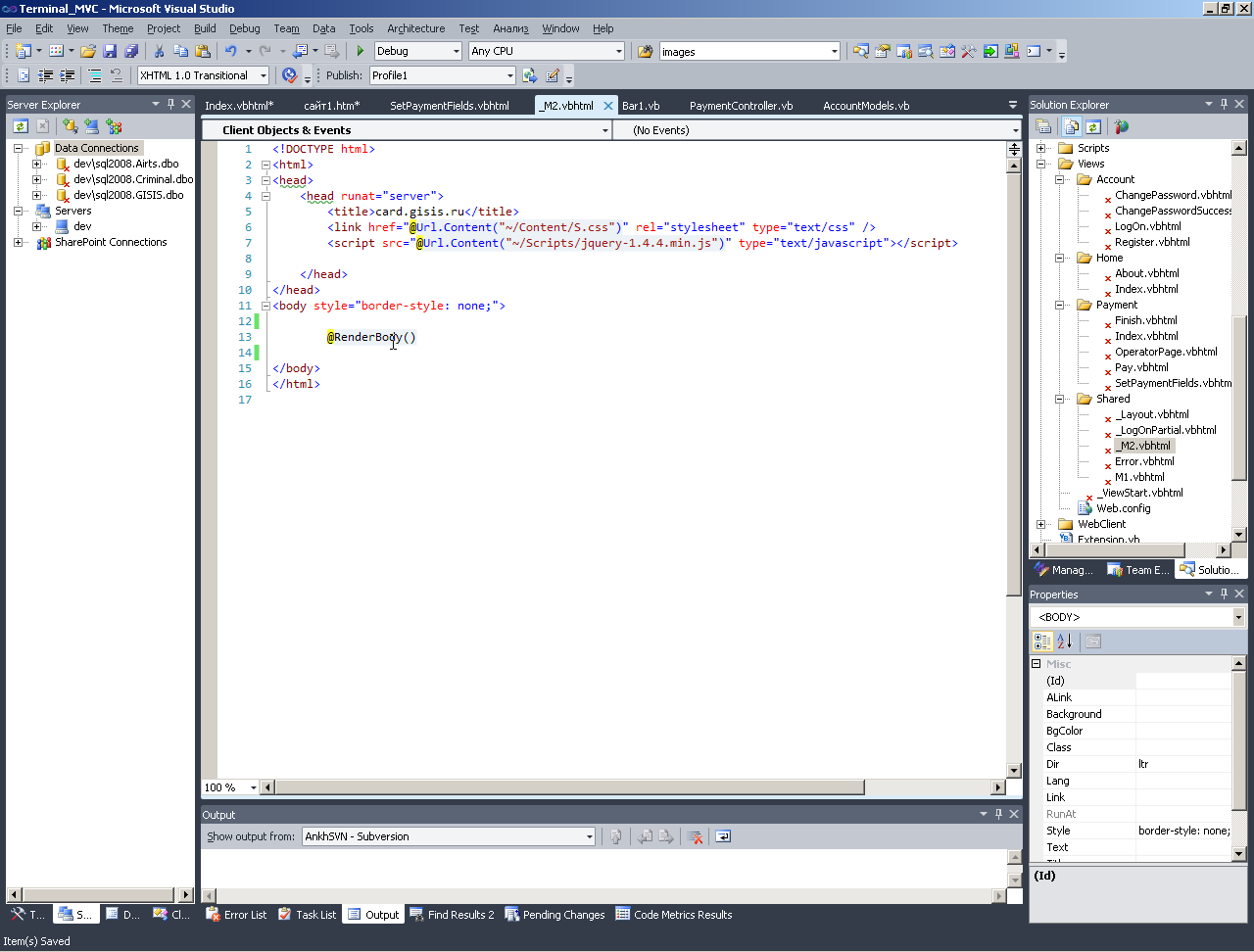Image resolution: width=1254 pixels, height=952 pixels.
Task: Click the Class property value field
Action: pos(1182,747)
